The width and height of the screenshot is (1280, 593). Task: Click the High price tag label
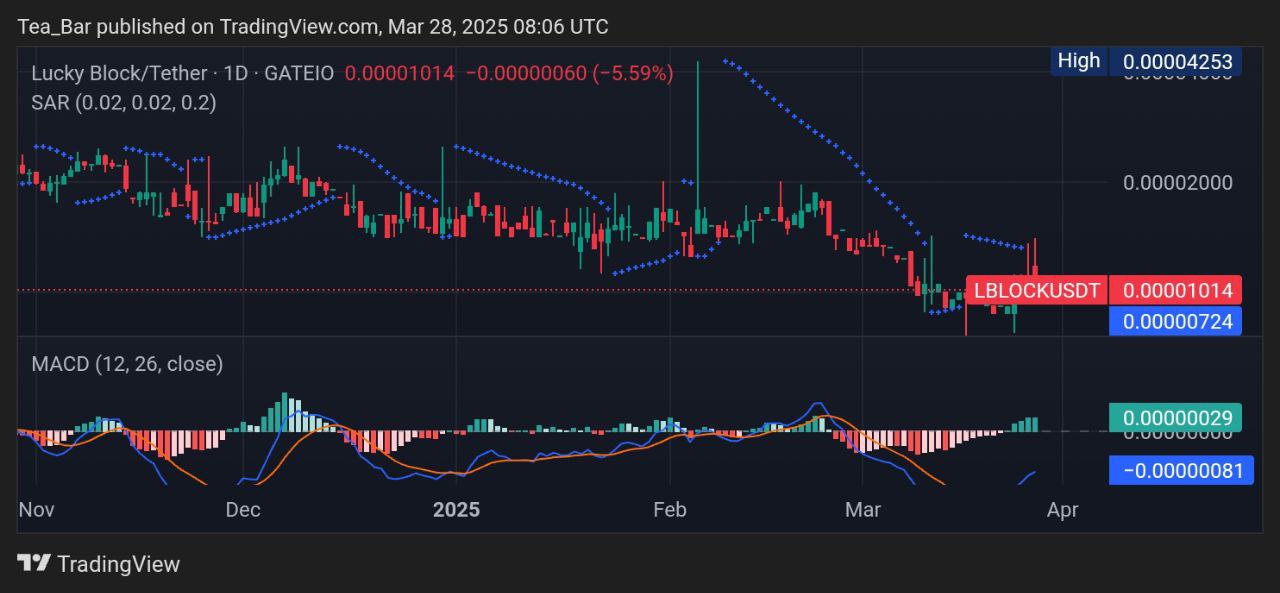(x=1078, y=61)
